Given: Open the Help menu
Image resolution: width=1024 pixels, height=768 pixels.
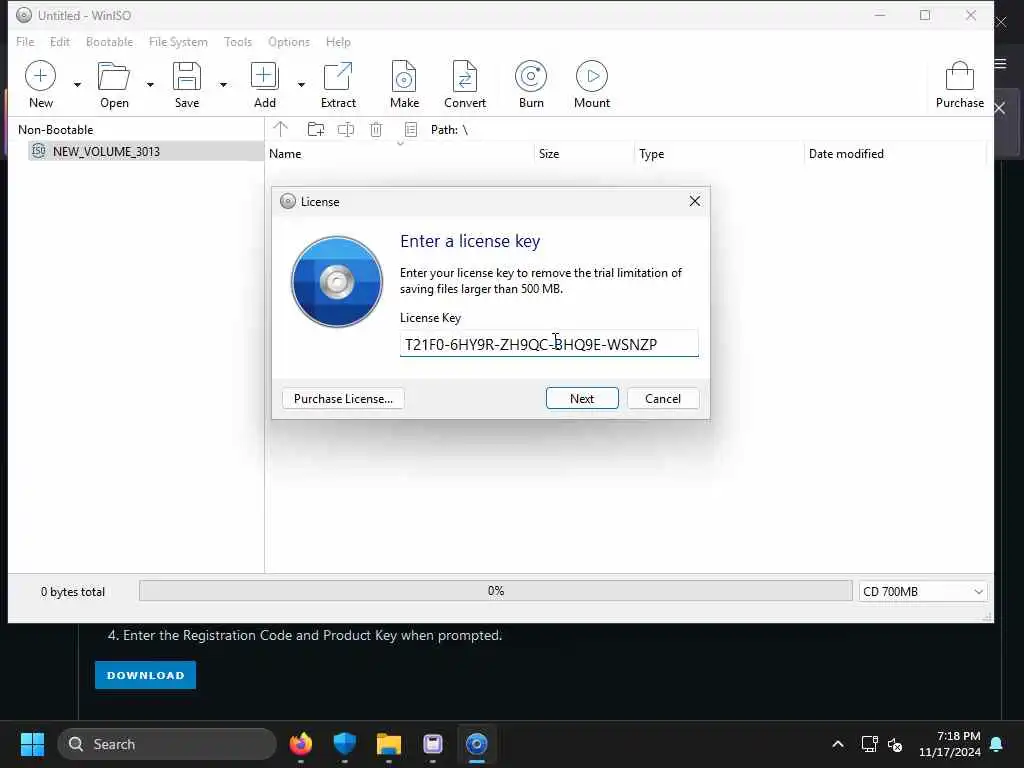Looking at the screenshot, I should point(338,42).
